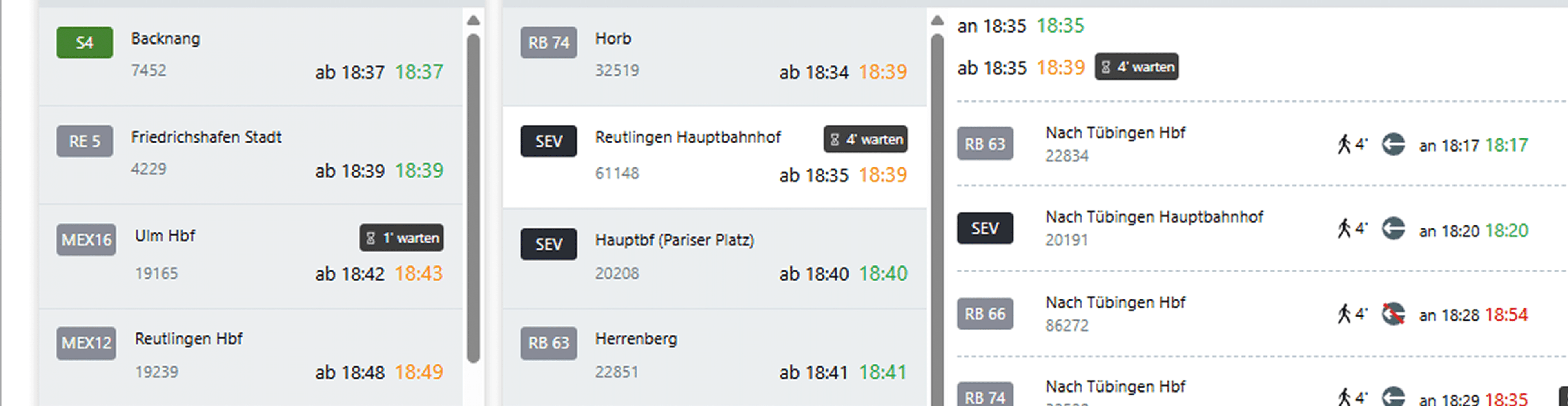Click the SEV badge for Reutlingen Hauptbahnhof
Image resolution: width=1568 pixels, height=406 pixels.
point(548,141)
